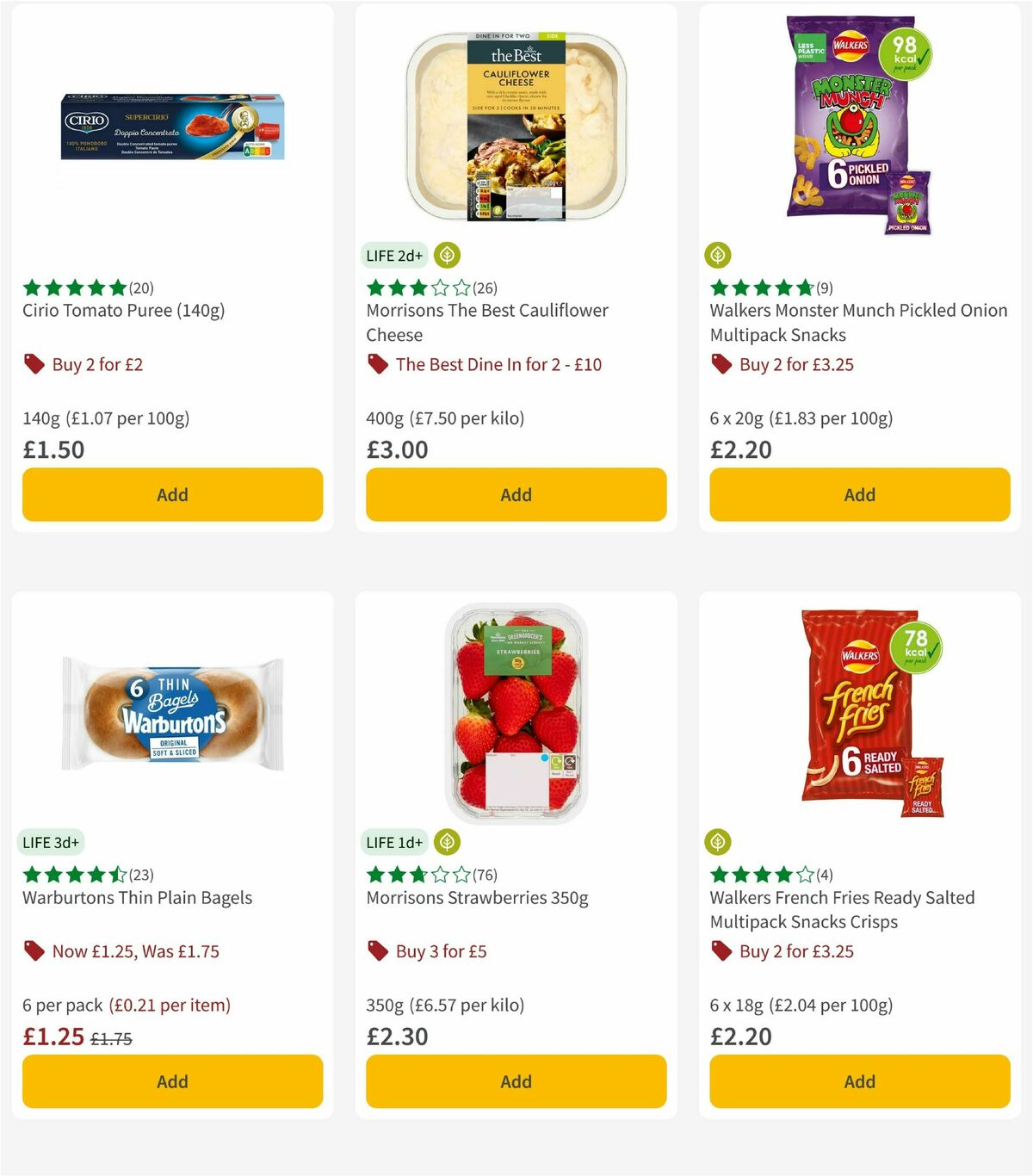This screenshot has height=1176, width=1033.
Task: Click the offer tag icon beside Now £1.25 deal
Action: 34,951
